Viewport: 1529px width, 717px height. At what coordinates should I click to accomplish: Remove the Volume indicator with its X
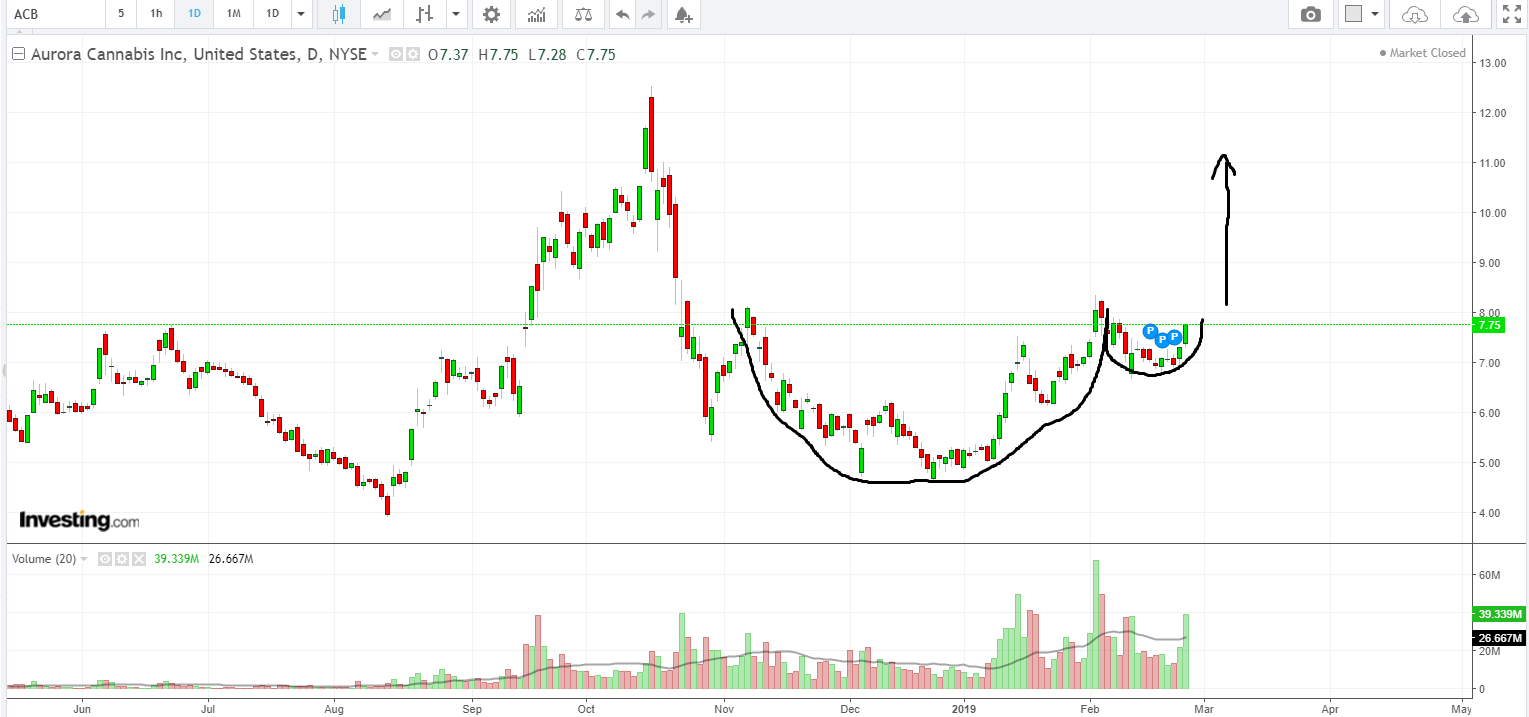pyautogui.click(x=138, y=559)
